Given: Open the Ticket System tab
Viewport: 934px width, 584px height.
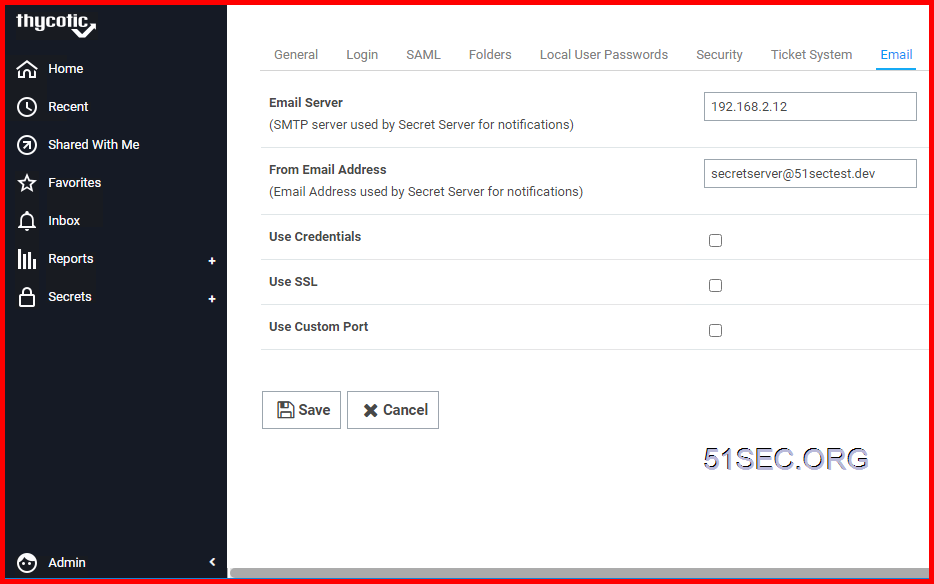Looking at the screenshot, I should [811, 55].
